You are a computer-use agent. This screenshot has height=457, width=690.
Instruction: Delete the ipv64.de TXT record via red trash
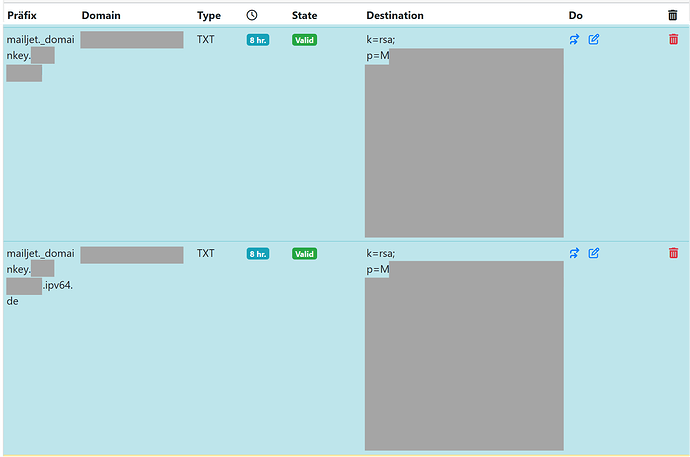coord(673,254)
